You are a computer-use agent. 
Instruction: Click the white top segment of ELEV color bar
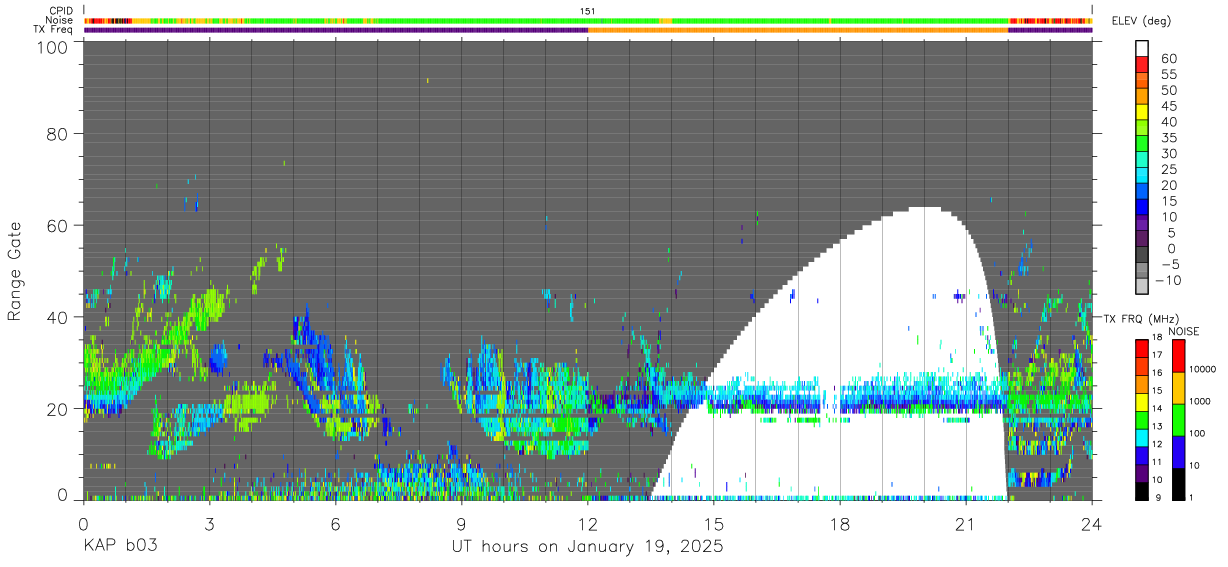1142,48
